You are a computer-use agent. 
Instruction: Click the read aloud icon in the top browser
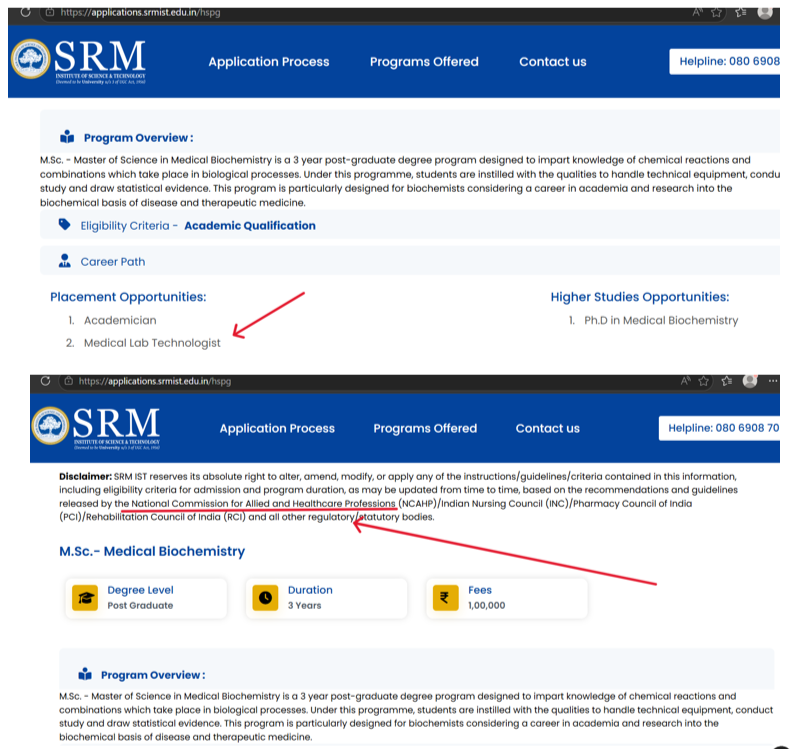697,12
